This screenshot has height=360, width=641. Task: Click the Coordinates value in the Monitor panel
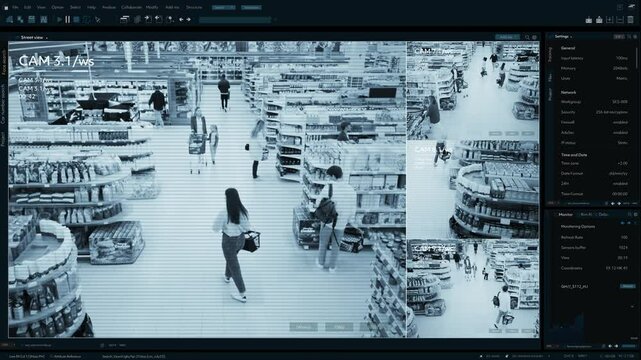pyautogui.click(x=617, y=268)
